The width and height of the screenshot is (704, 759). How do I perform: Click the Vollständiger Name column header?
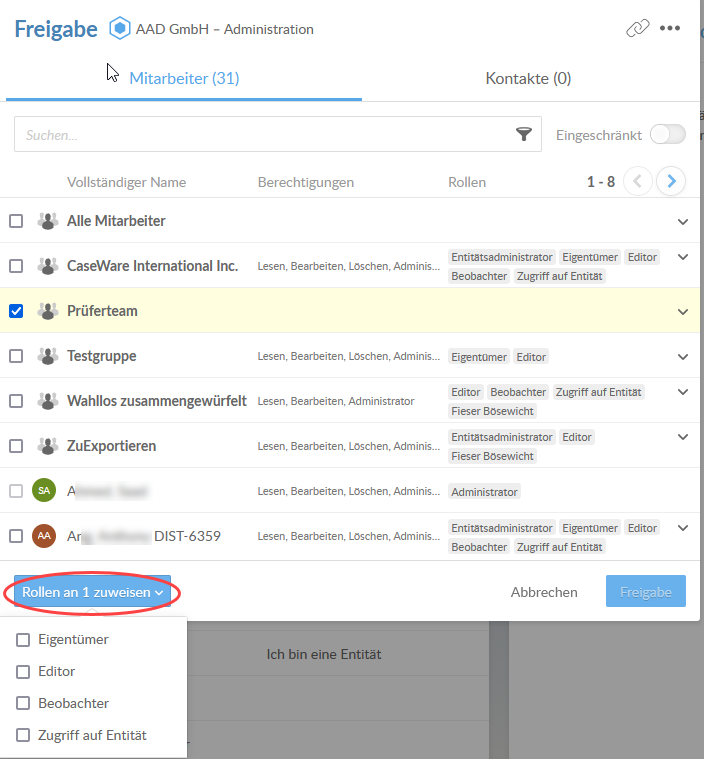tap(126, 182)
